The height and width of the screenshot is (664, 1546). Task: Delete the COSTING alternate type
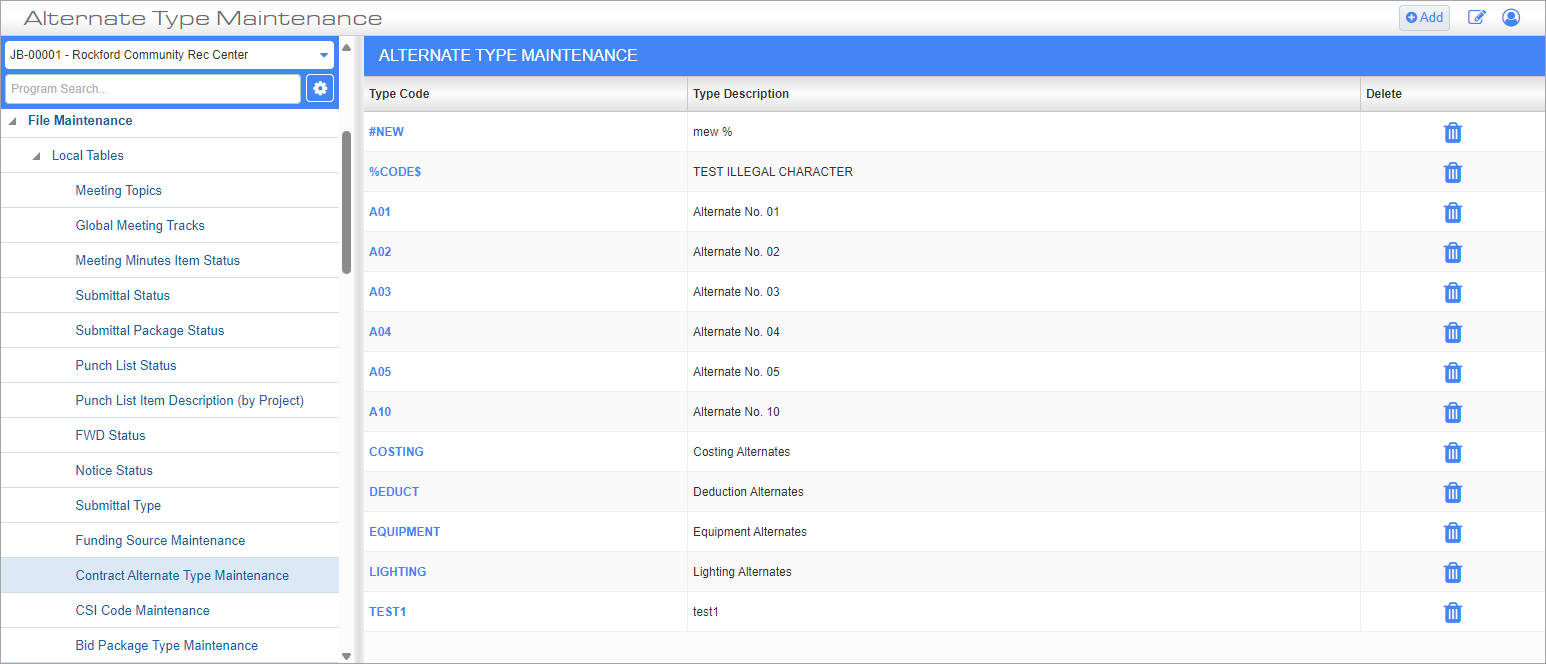pos(1453,452)
